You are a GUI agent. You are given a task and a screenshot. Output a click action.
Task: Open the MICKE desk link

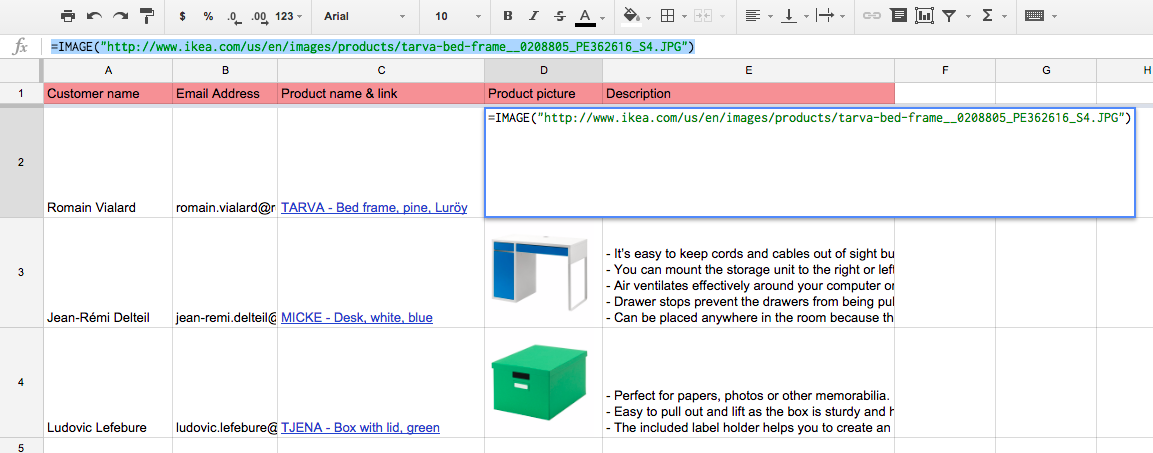[x=357, y=318]
